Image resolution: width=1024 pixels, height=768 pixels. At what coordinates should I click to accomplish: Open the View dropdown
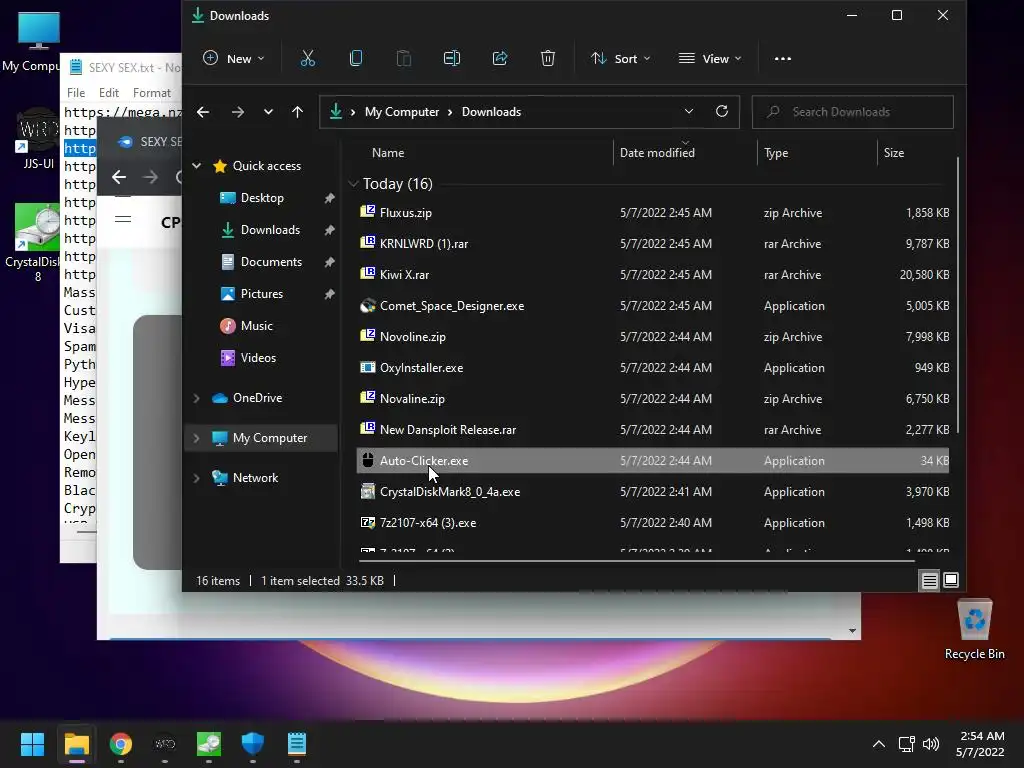710,59
